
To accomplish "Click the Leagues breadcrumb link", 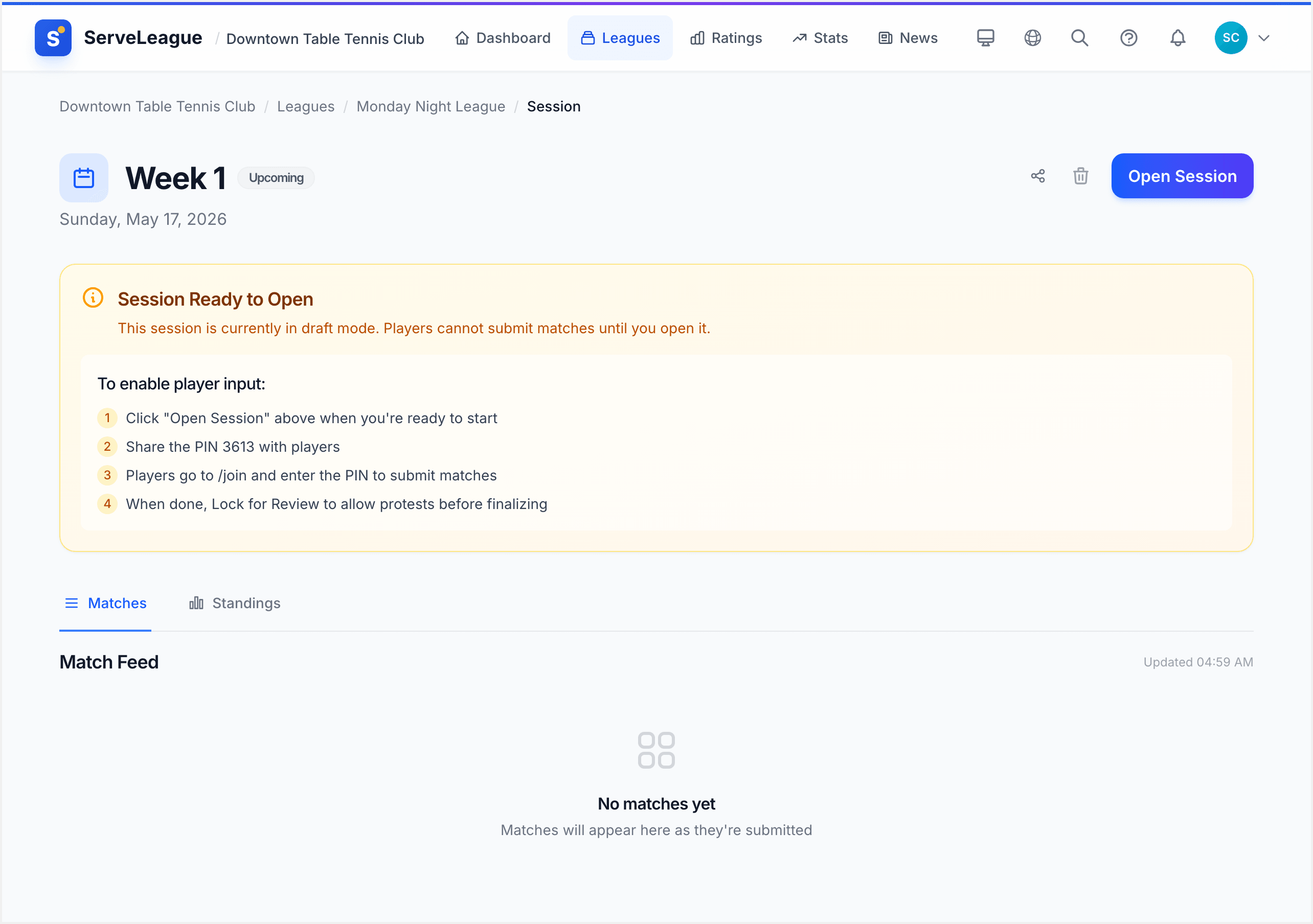I will tap(306, 106).
